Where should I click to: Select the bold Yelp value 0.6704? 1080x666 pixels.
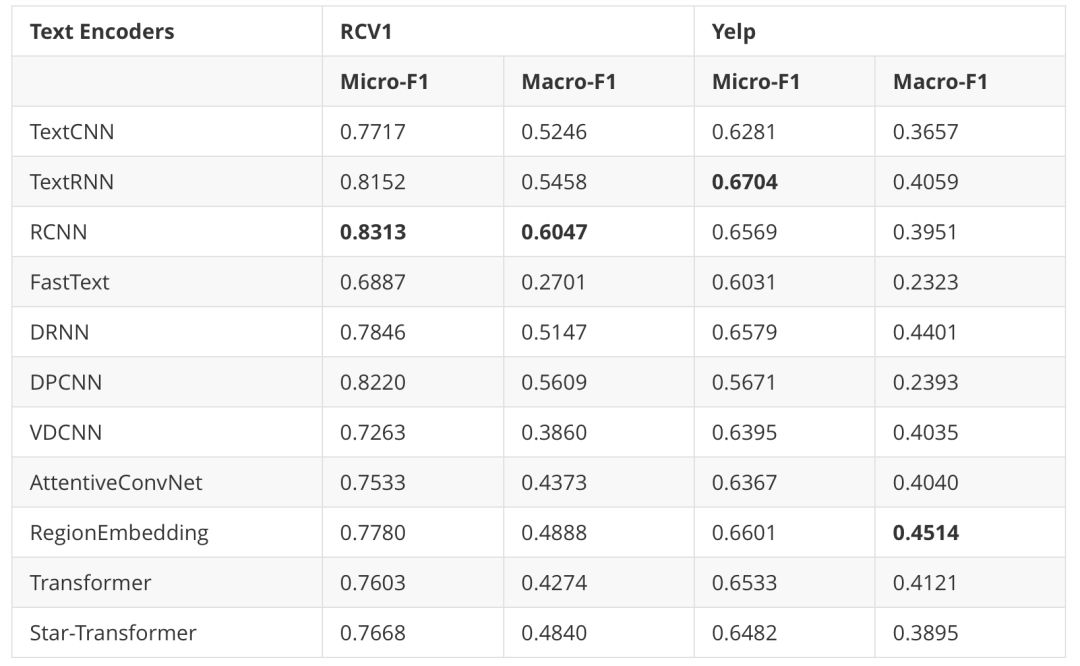(x=745, y=182)
